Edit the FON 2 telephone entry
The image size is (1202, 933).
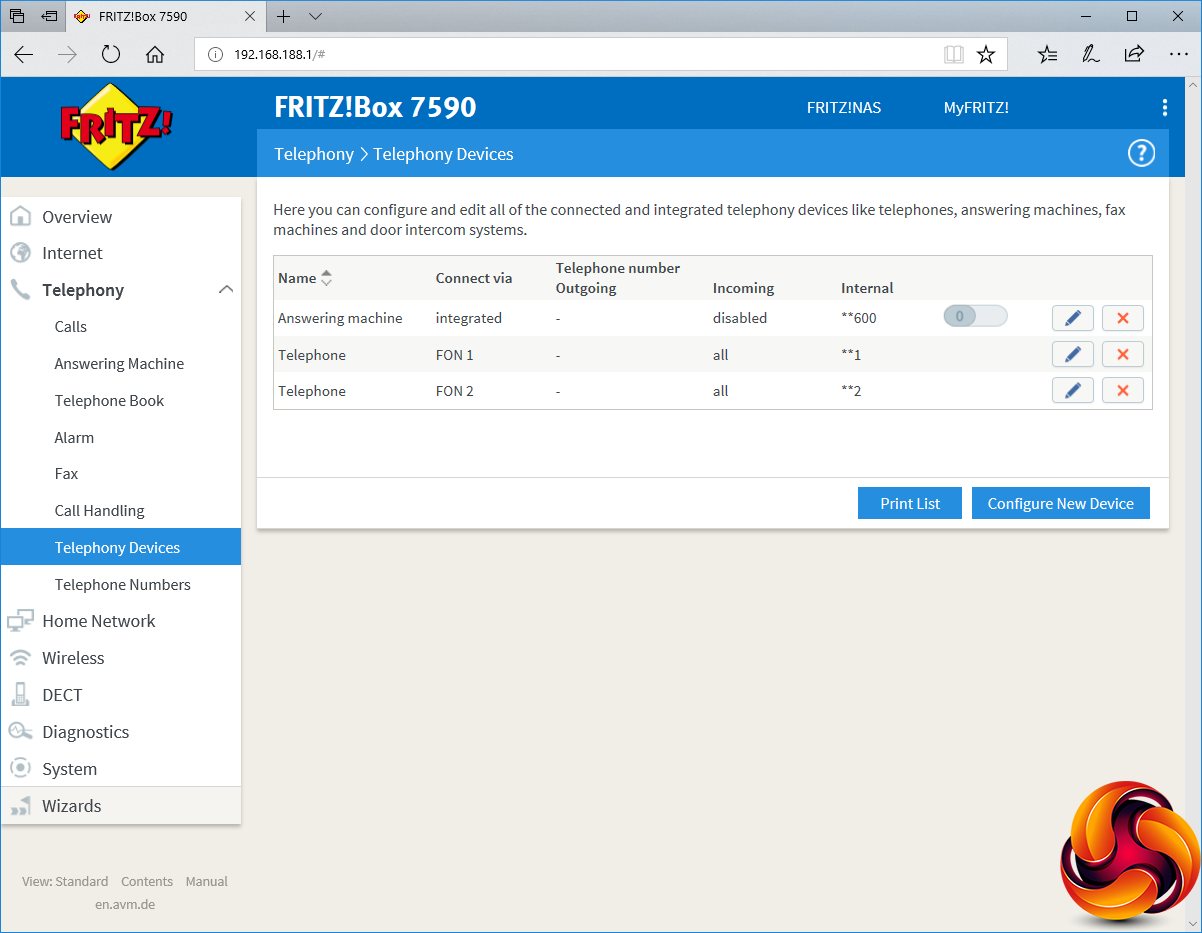pyautogui.click(x=1073, y=391)
